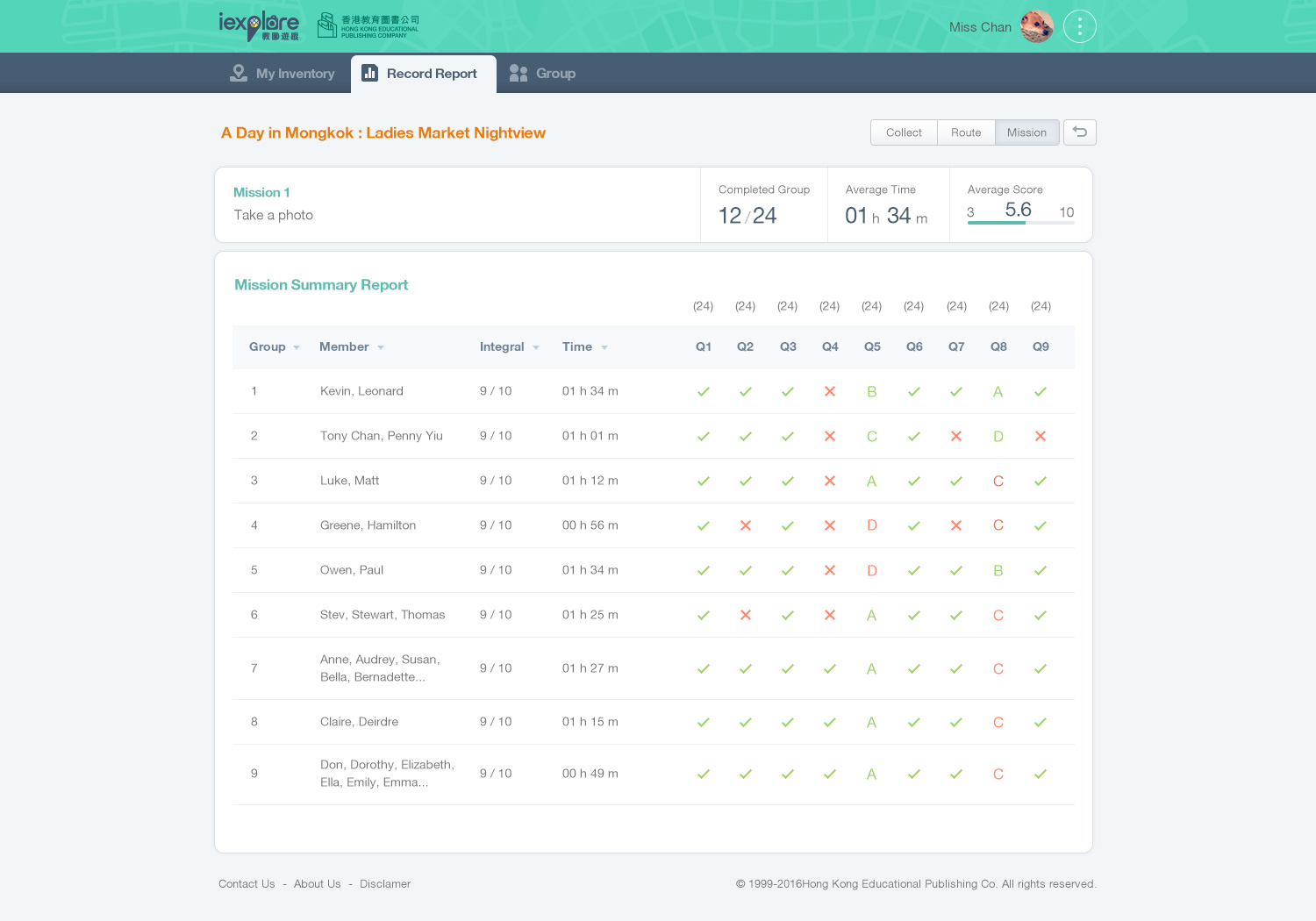Click Miss Chan's profile avatar
This screenshot has height=921, width=1316.
(1036, 26)
